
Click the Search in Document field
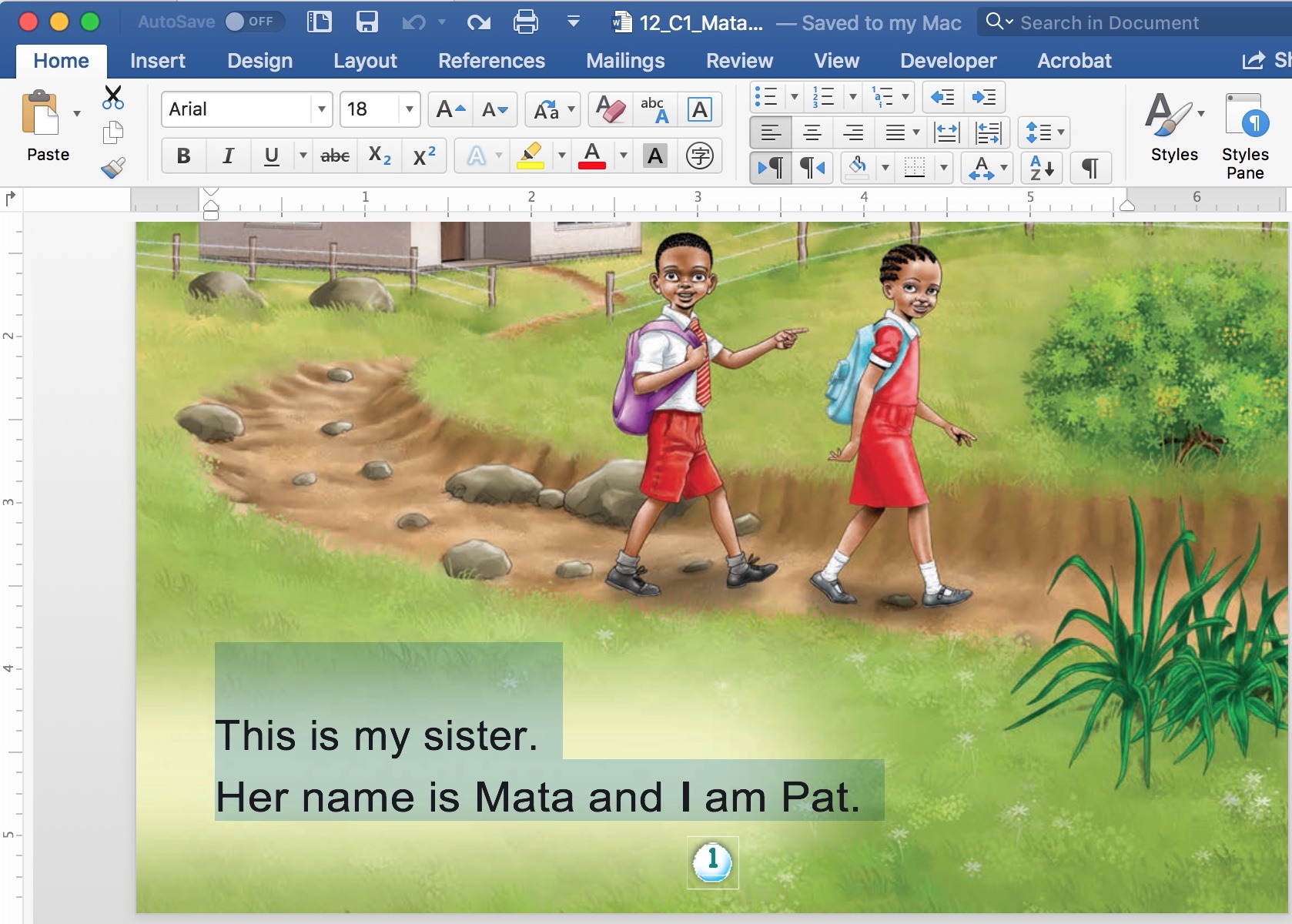tap(1135, 22)
